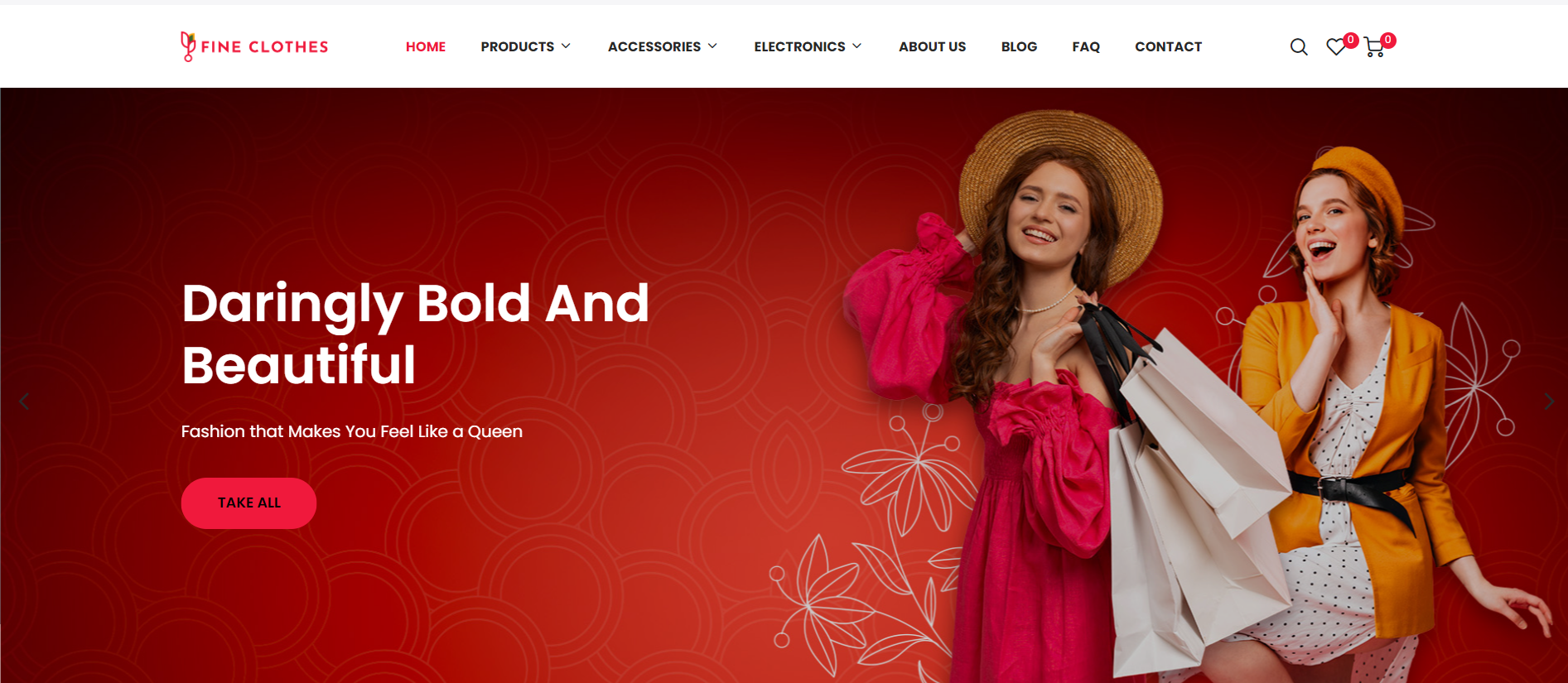This screenshot has height=683, width=1568.
Task: Select the Home menu item
Action: (426, 47)
